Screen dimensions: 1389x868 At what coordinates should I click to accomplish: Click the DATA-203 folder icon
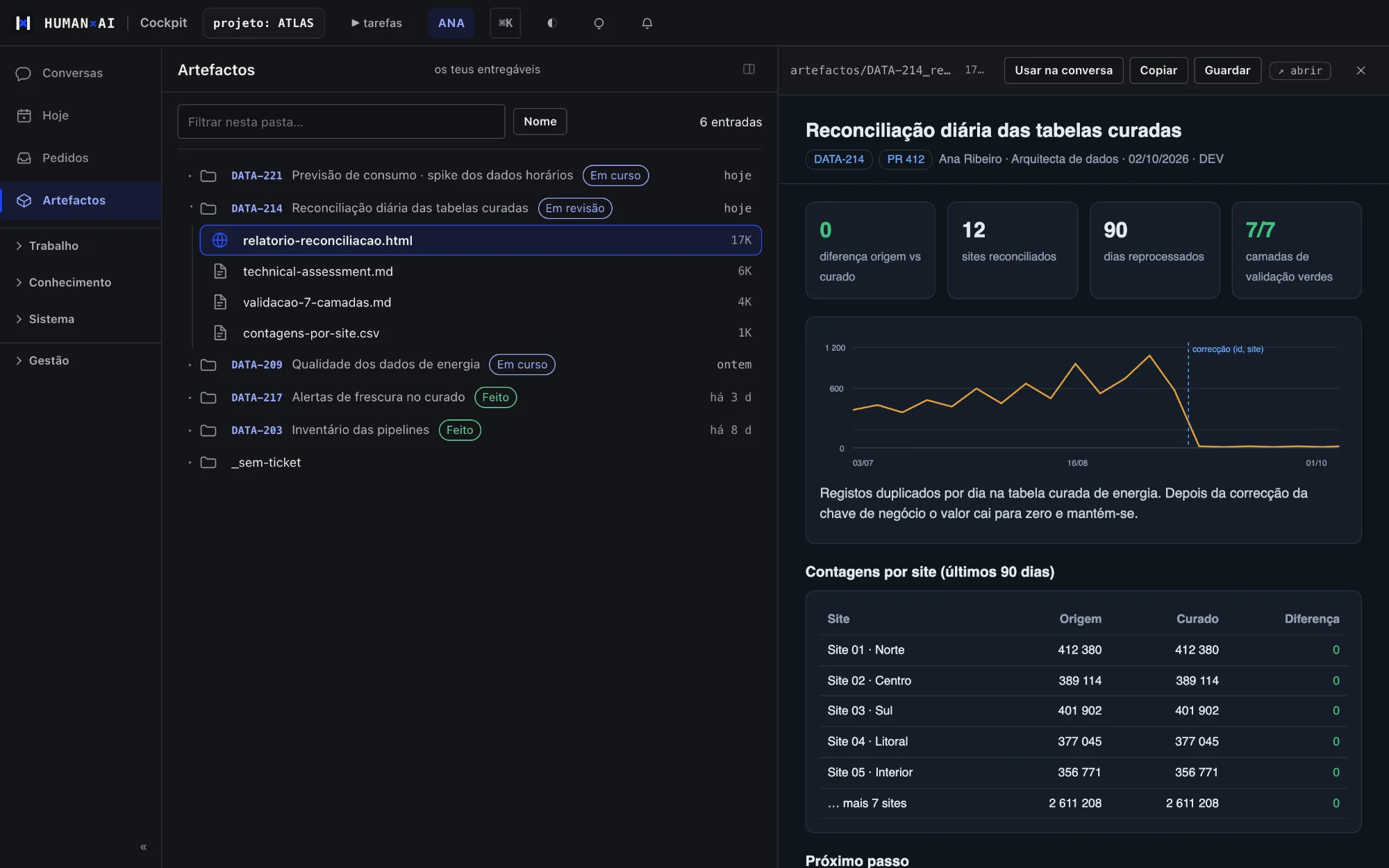click(208, 430)
